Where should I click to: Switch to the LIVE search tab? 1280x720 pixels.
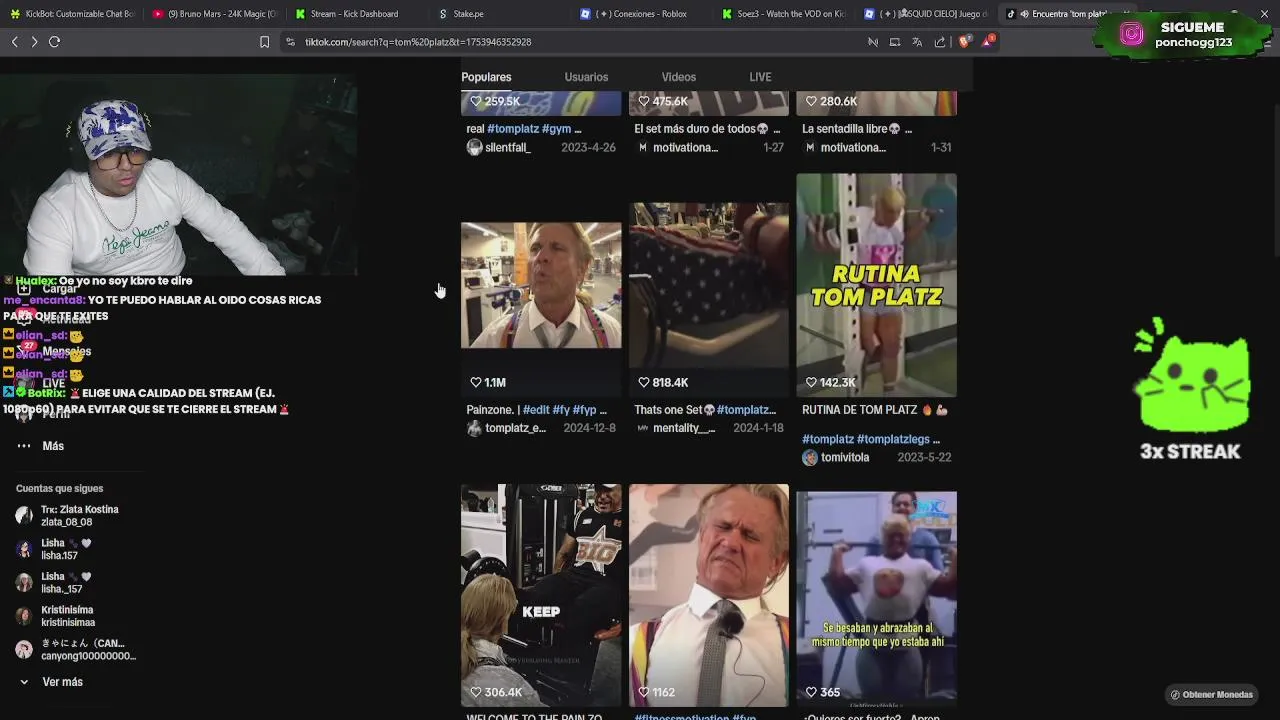click(x=760, y=77)
